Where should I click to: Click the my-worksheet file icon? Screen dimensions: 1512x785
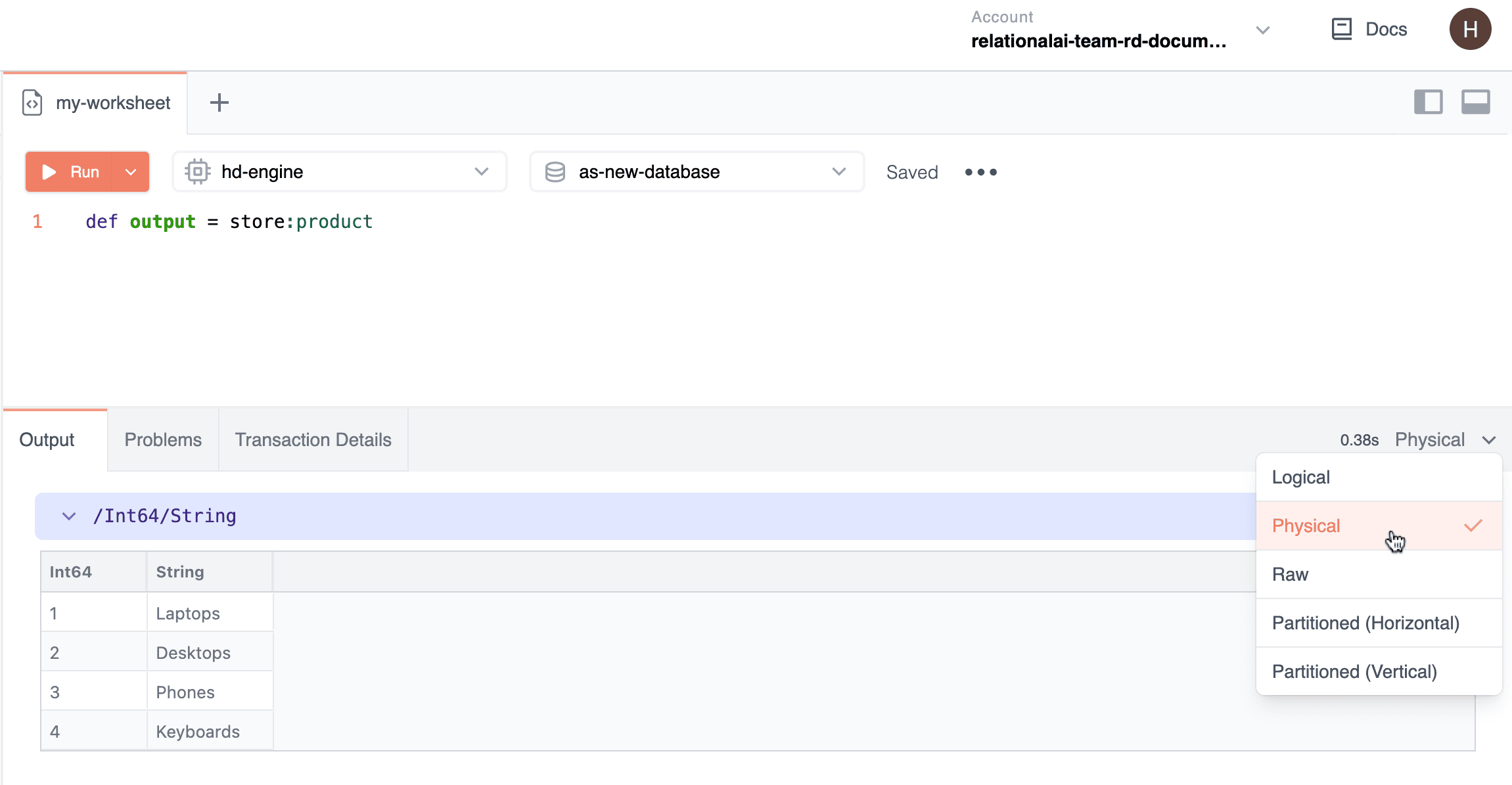click(x=32, y=103)
